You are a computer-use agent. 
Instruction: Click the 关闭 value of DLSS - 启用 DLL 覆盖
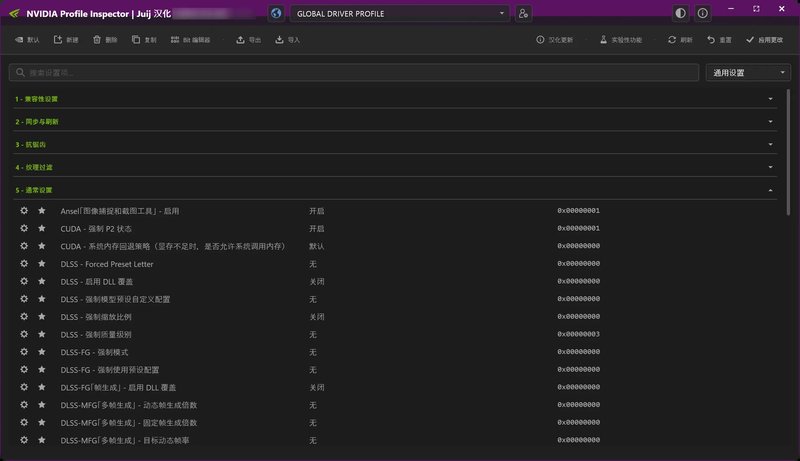[x=316, y=281]
